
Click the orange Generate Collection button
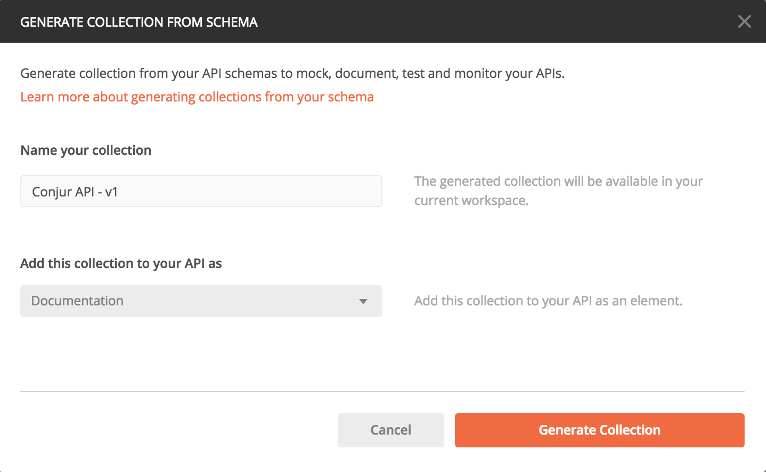pyautogui.click(x=599, y=430)
